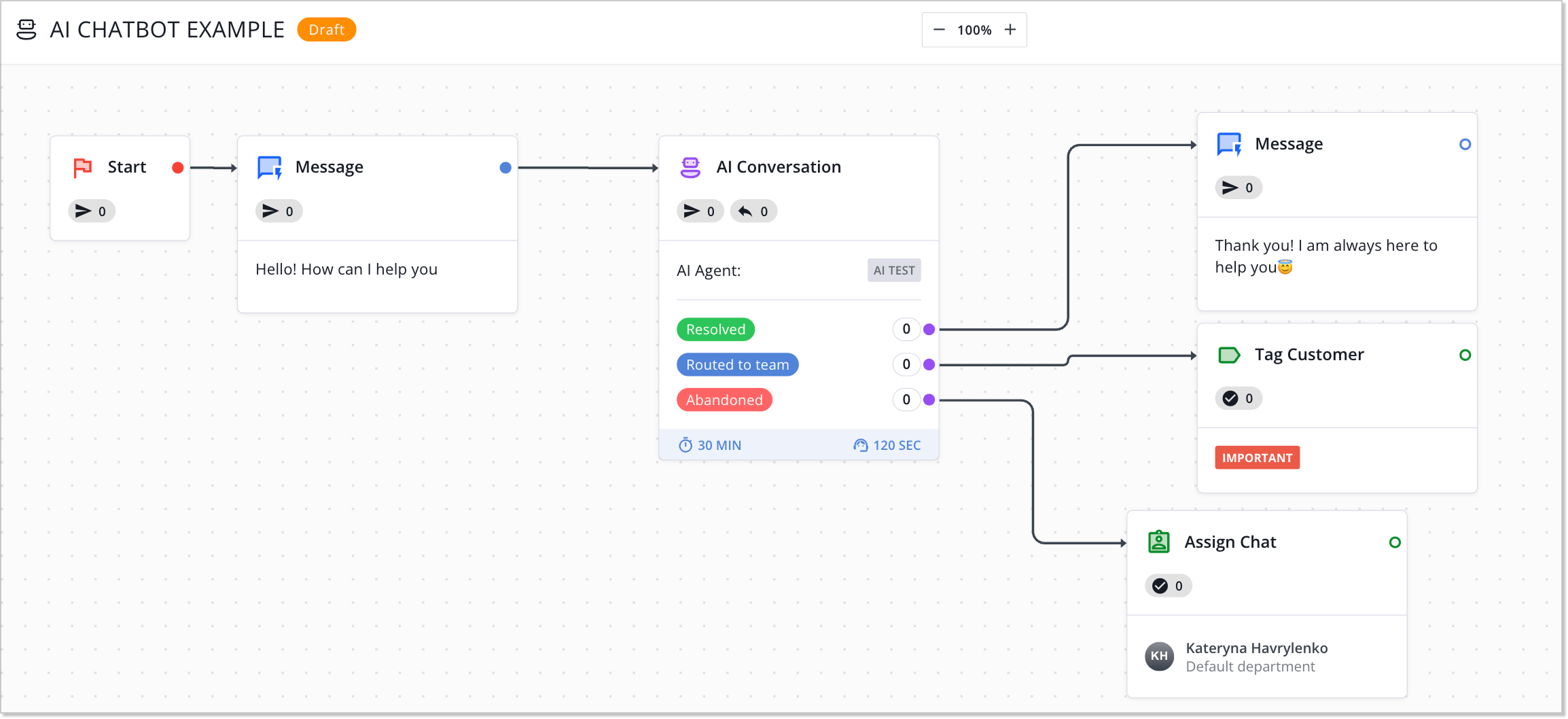This screenshot has width=1568, height=719.
Task: Click the IMPORTANT tag on Tag Customer node
Action: [x=1257, y=457]
